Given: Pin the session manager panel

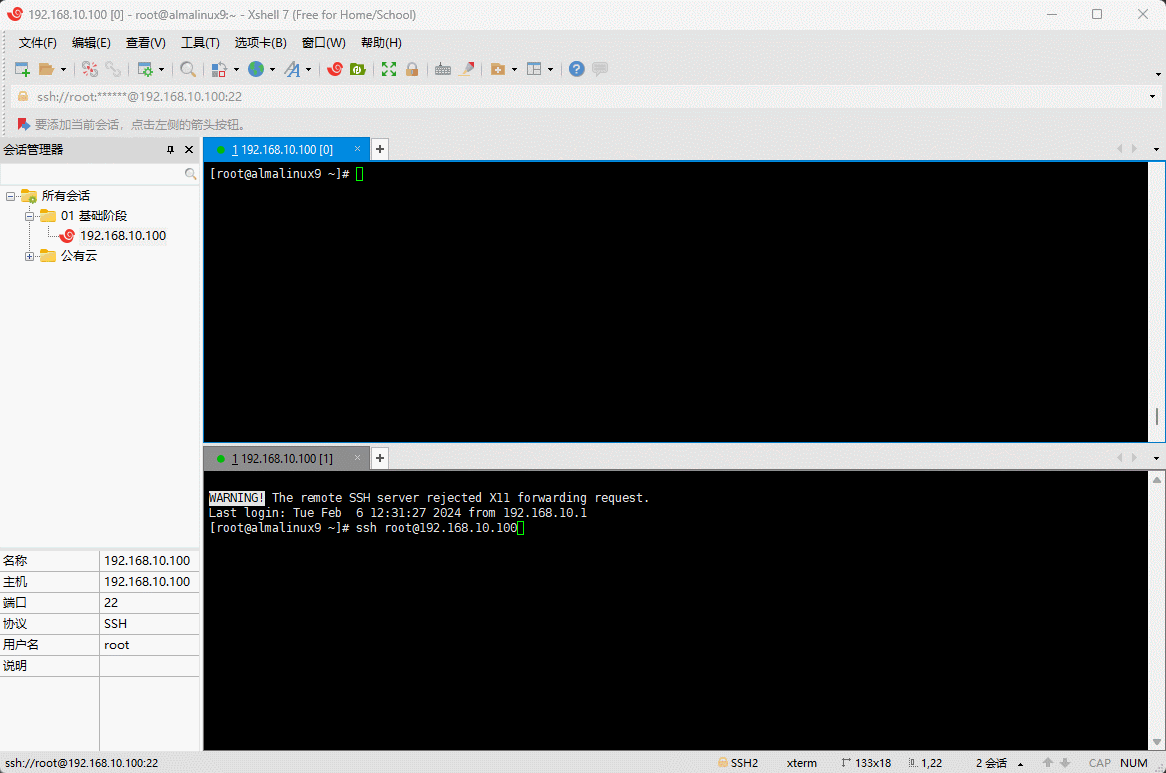Looking at the screenshot, I should pos(170,150).
